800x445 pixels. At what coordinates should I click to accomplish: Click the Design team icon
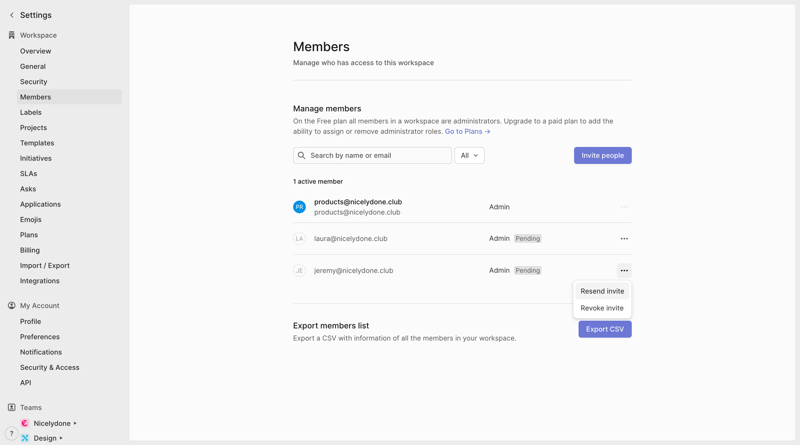[24, 438]
